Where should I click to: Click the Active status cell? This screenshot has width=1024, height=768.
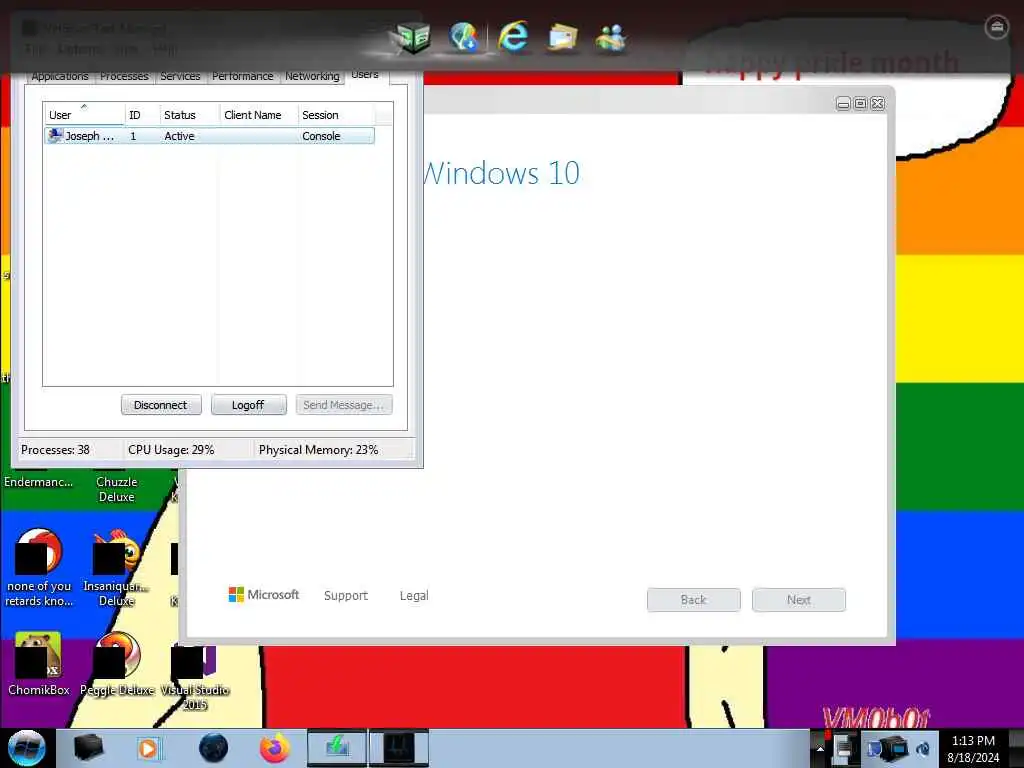(x=180, y=136)
